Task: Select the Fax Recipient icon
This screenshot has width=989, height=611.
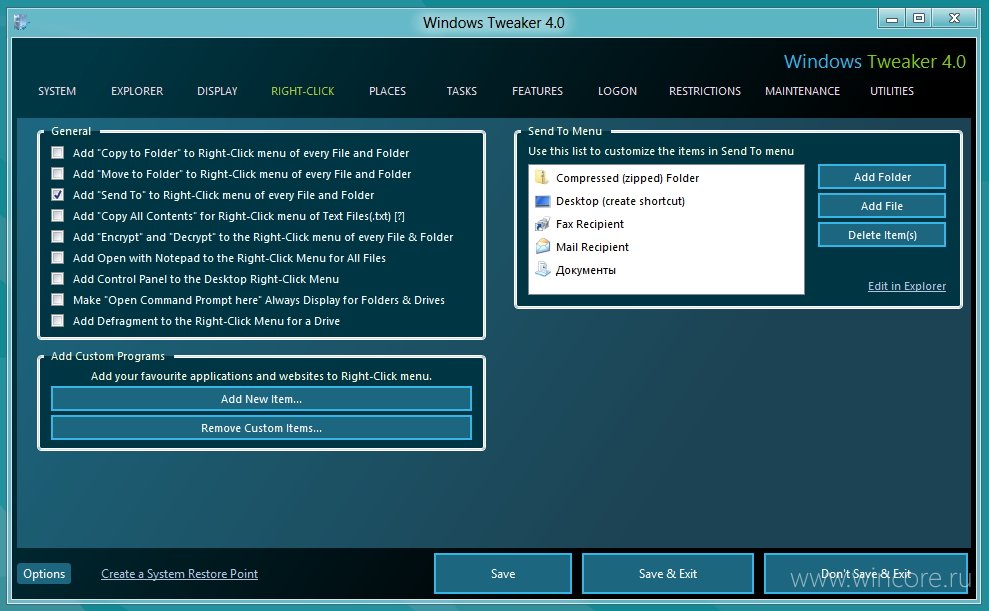Action: click(542, 224)
